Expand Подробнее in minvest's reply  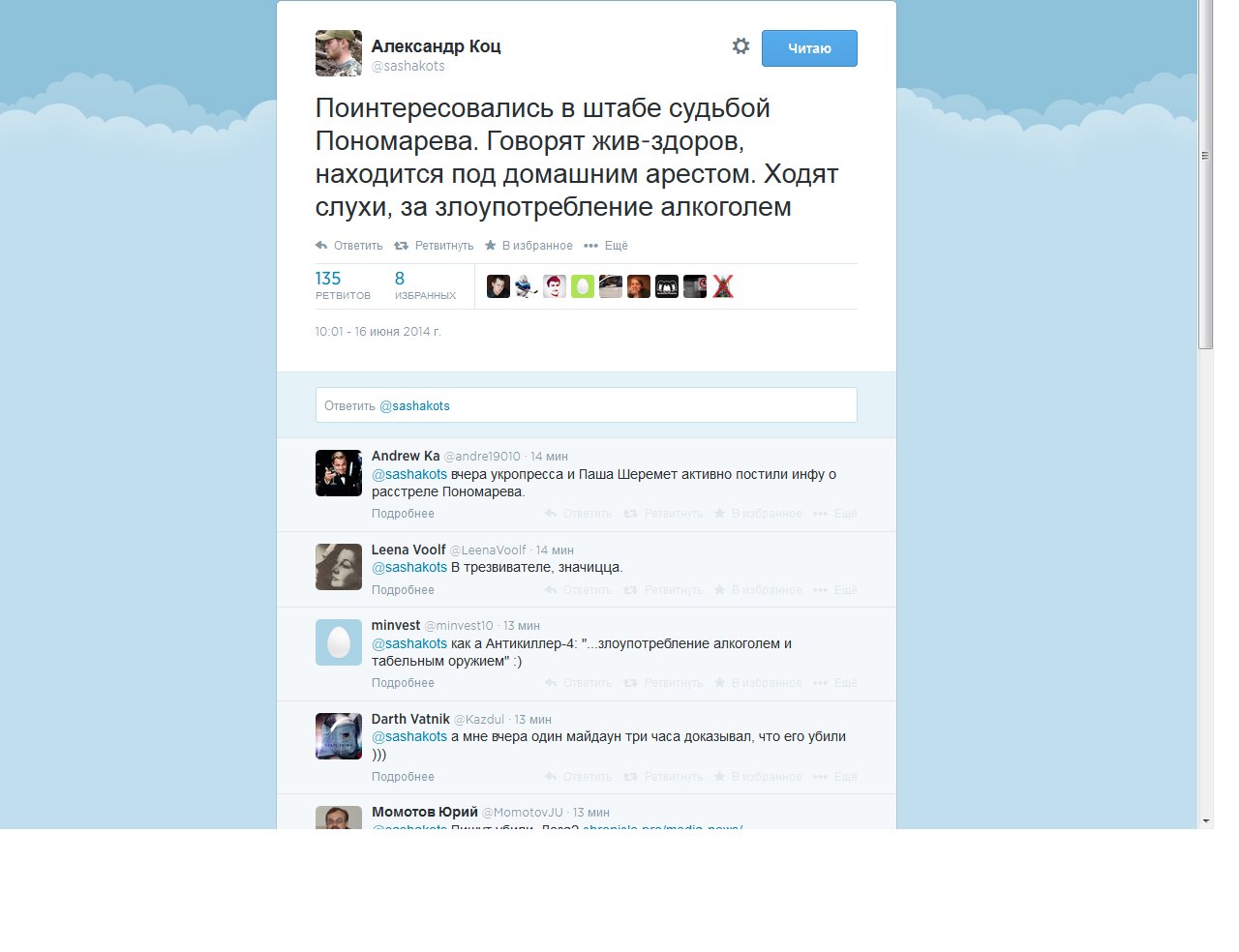pos(403,683)
